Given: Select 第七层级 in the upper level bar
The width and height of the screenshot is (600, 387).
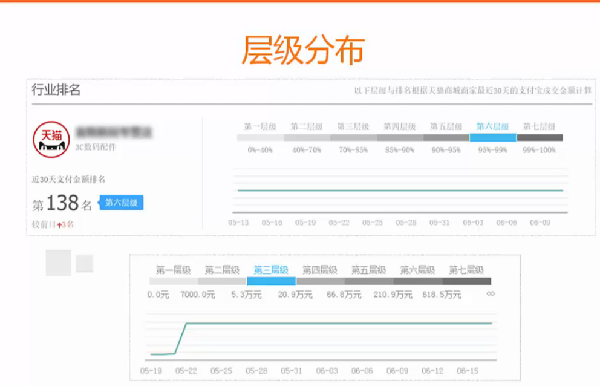Looking at the screenshot, I should pyautogui.click(x=539, y=126).
